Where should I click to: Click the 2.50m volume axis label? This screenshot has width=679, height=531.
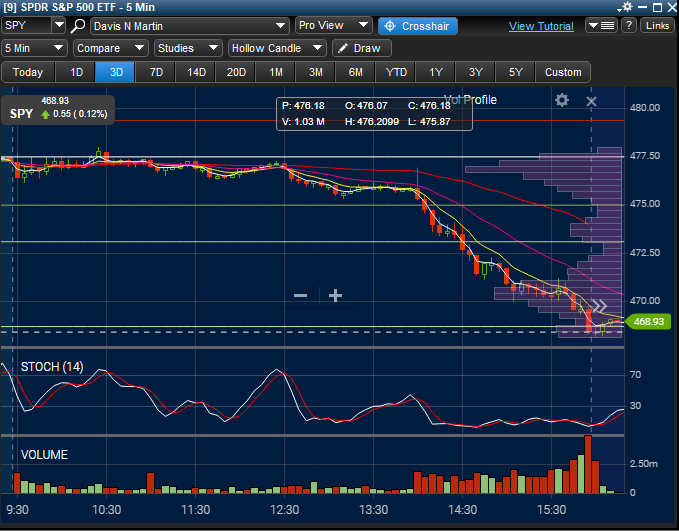click(x=643, y=464)
